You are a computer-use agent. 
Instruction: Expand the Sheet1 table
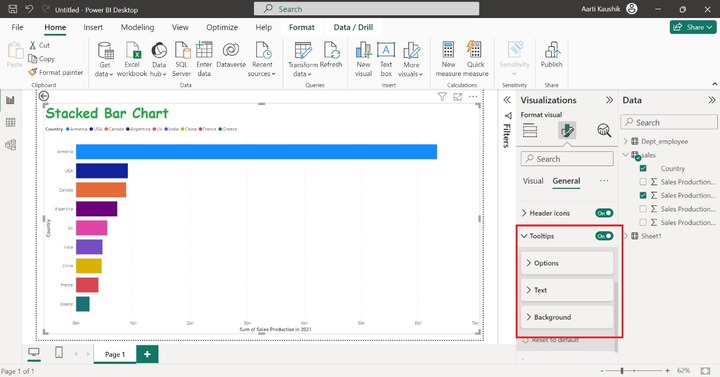click(x=625, y=236)
